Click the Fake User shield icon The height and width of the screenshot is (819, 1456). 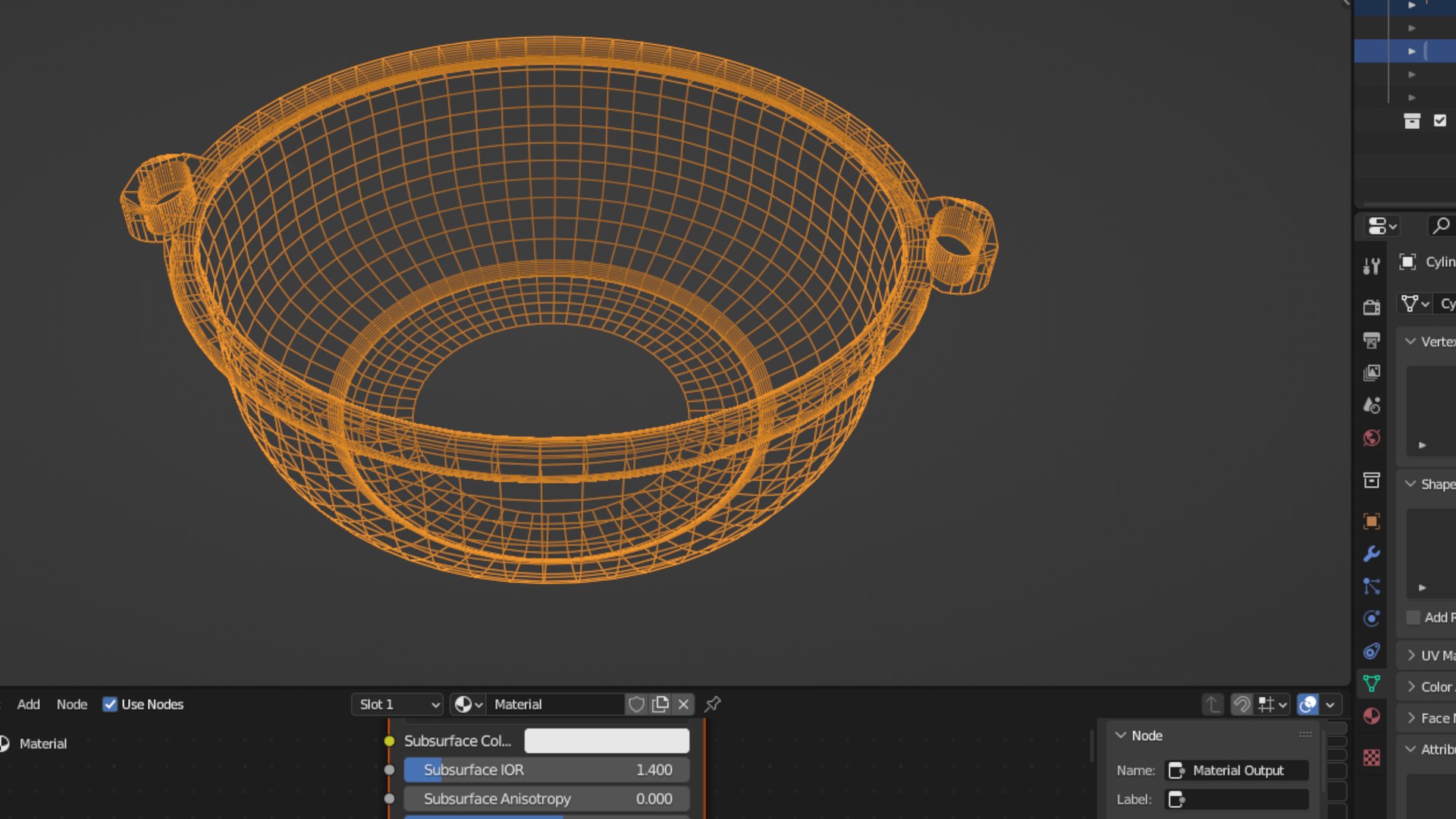[x=636, y=704]
